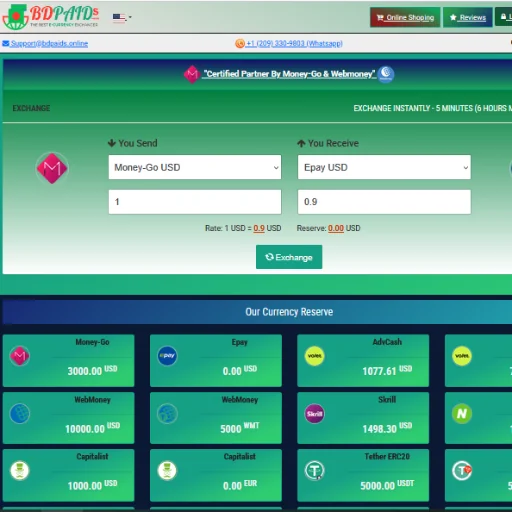Open the Reviews button

point(468,17)
